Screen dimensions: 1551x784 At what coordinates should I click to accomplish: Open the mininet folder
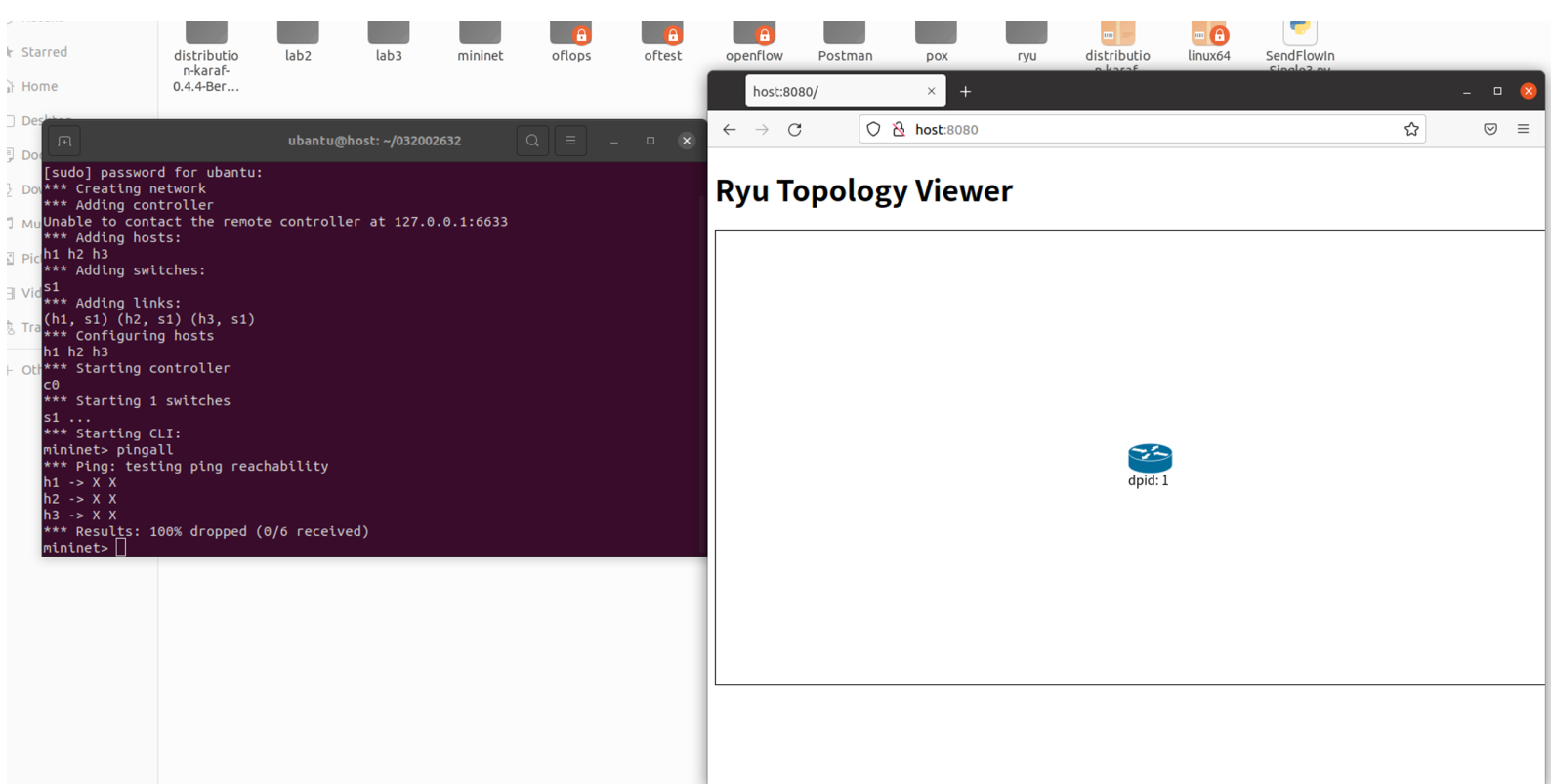coord(480,42)
